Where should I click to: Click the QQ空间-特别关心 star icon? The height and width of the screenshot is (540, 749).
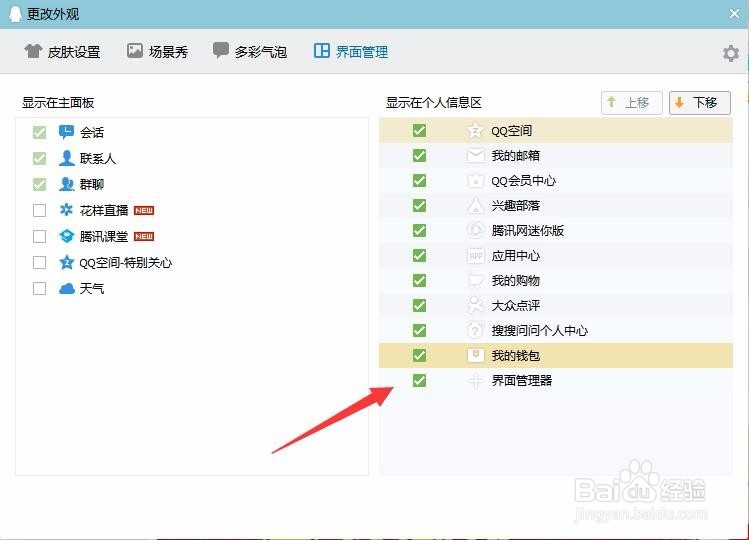click(x=66, y=262)
